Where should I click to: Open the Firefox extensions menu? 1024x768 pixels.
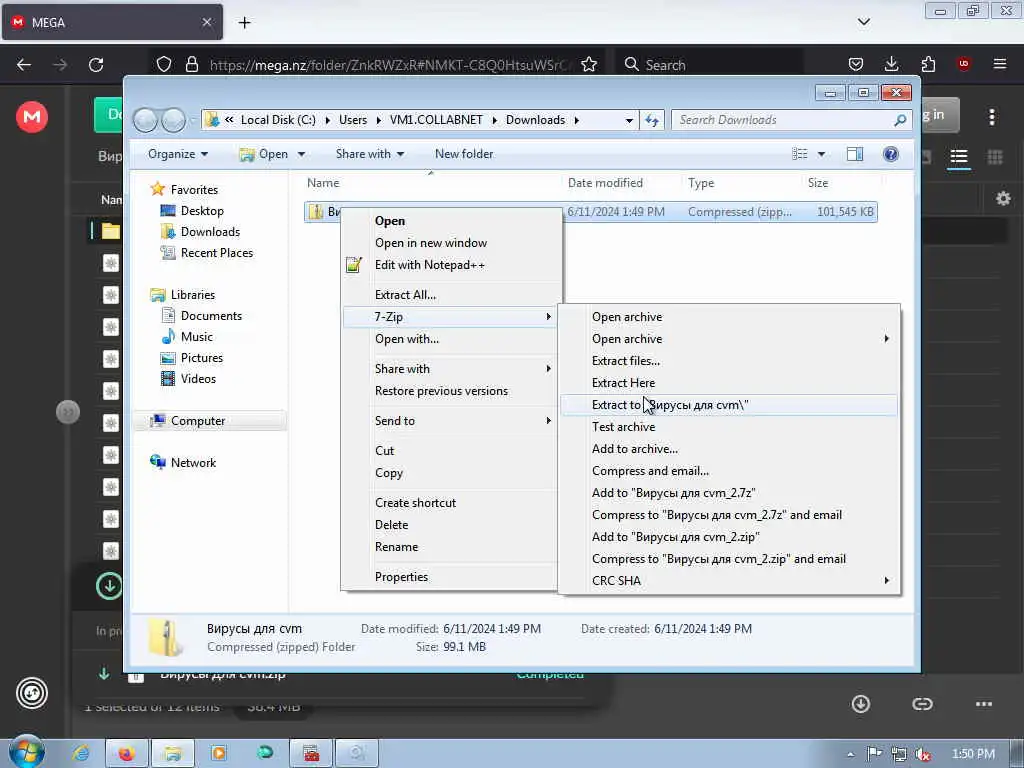927,64
